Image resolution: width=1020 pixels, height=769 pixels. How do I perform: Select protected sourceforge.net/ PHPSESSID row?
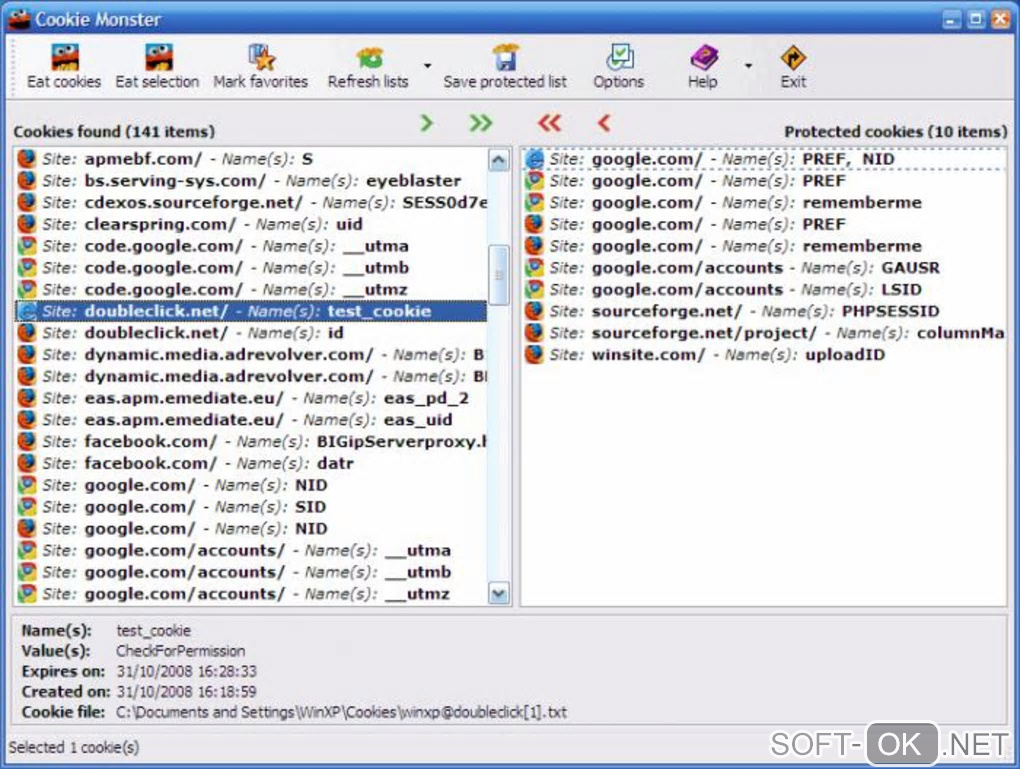pyautogui.click(x=764, y=311)
